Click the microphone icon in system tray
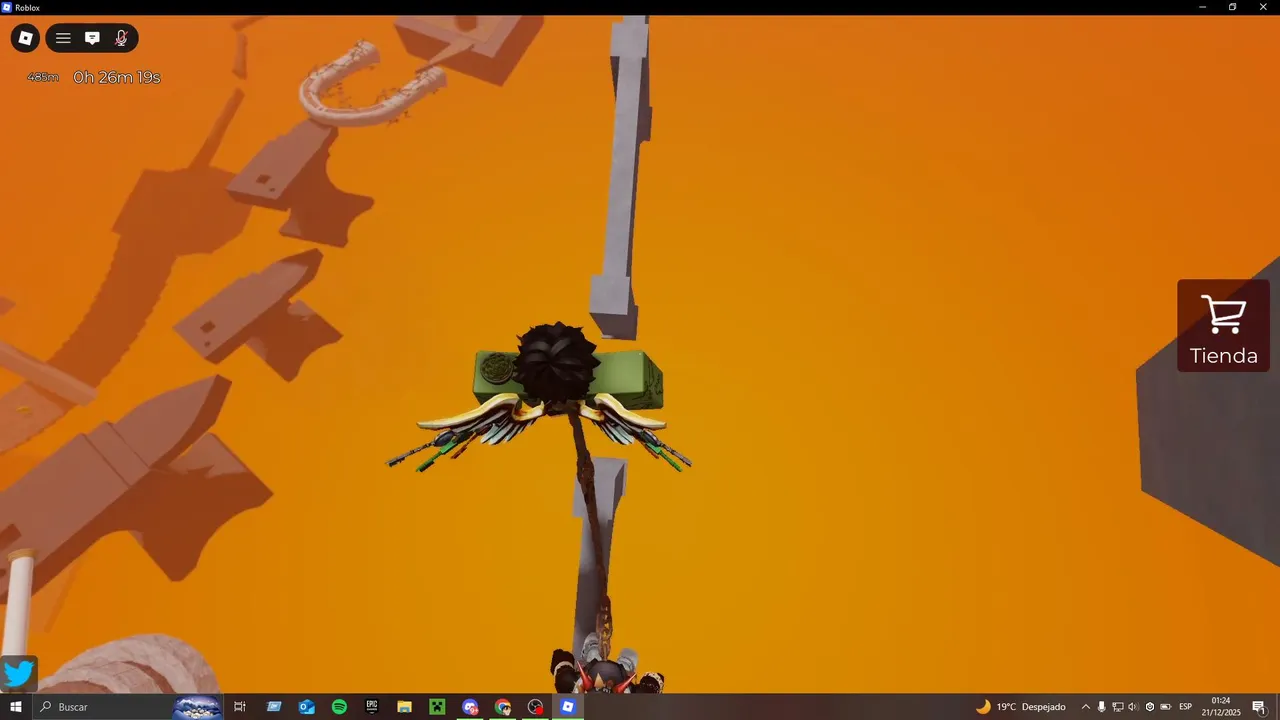This screenshot has height=720, width=1280. pyautogui.click(x=1101, y=707)
